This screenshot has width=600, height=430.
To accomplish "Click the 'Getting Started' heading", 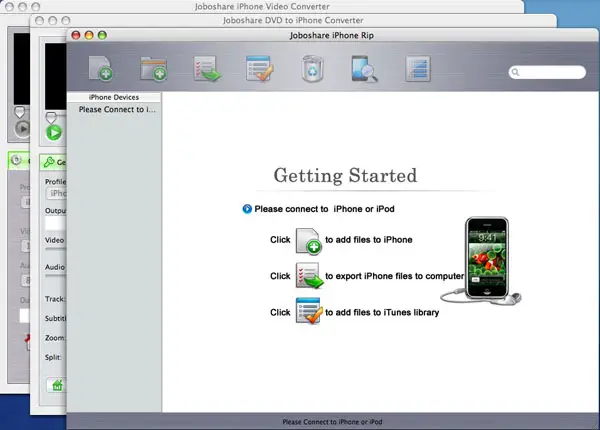I will (345, 176).
